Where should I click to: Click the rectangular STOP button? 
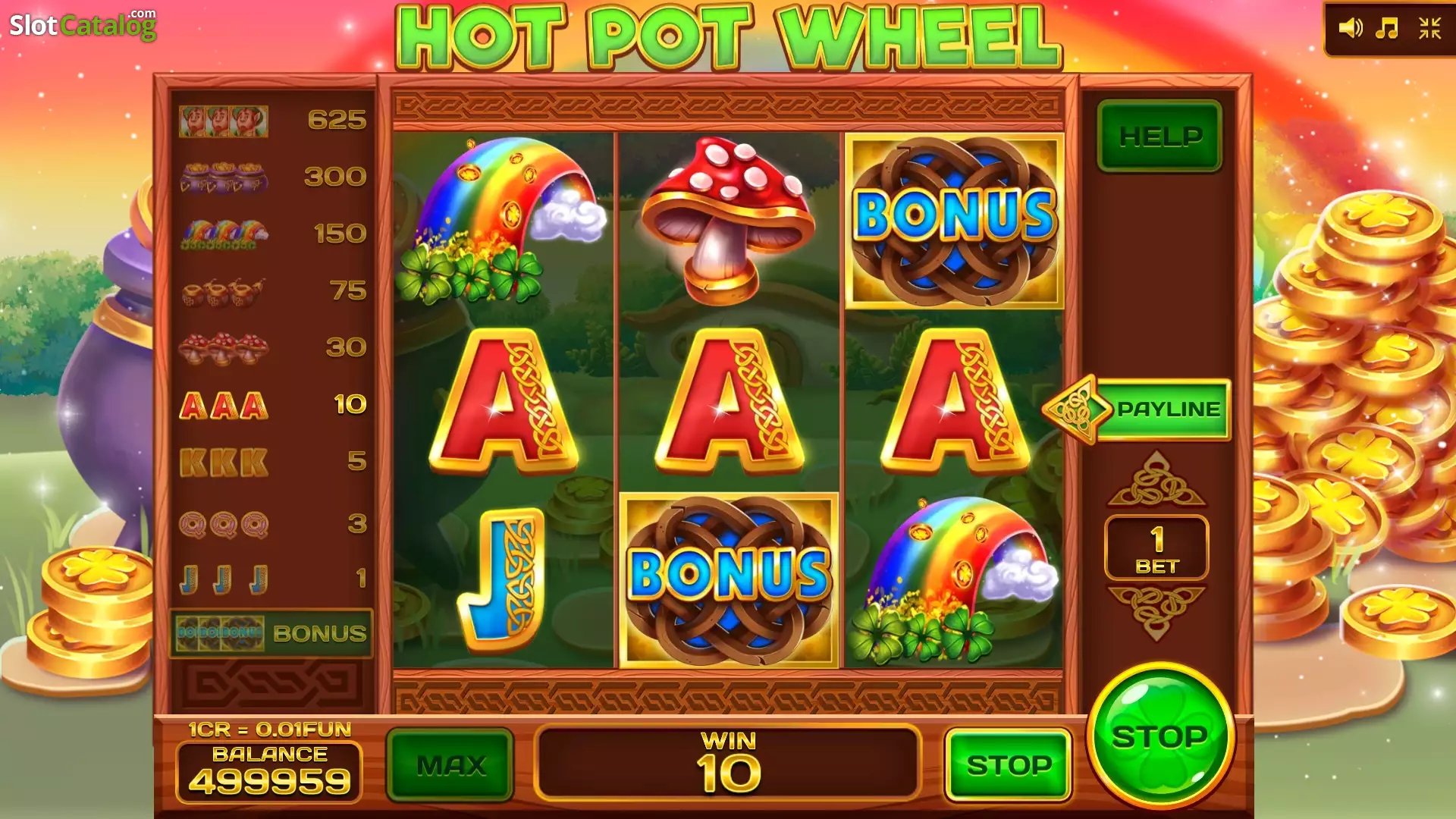[x=1008, y=765]
